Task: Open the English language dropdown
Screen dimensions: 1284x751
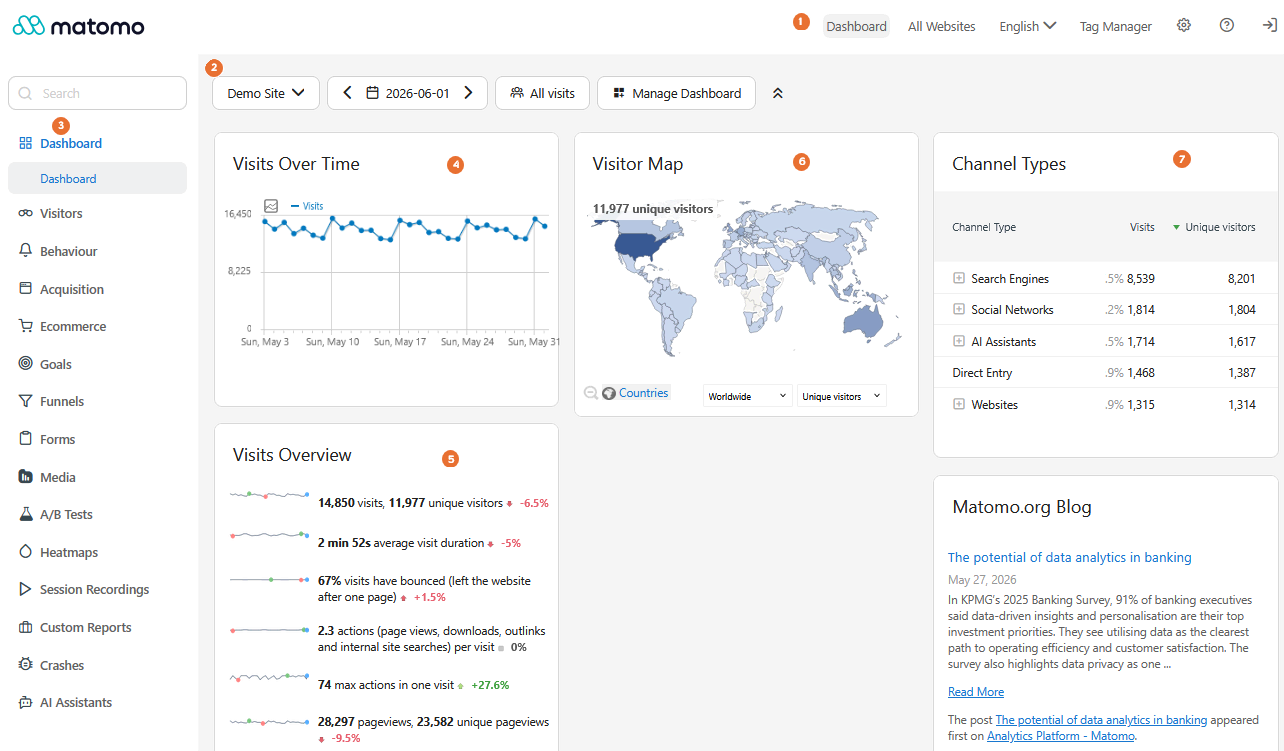Action: point(1028,26)
